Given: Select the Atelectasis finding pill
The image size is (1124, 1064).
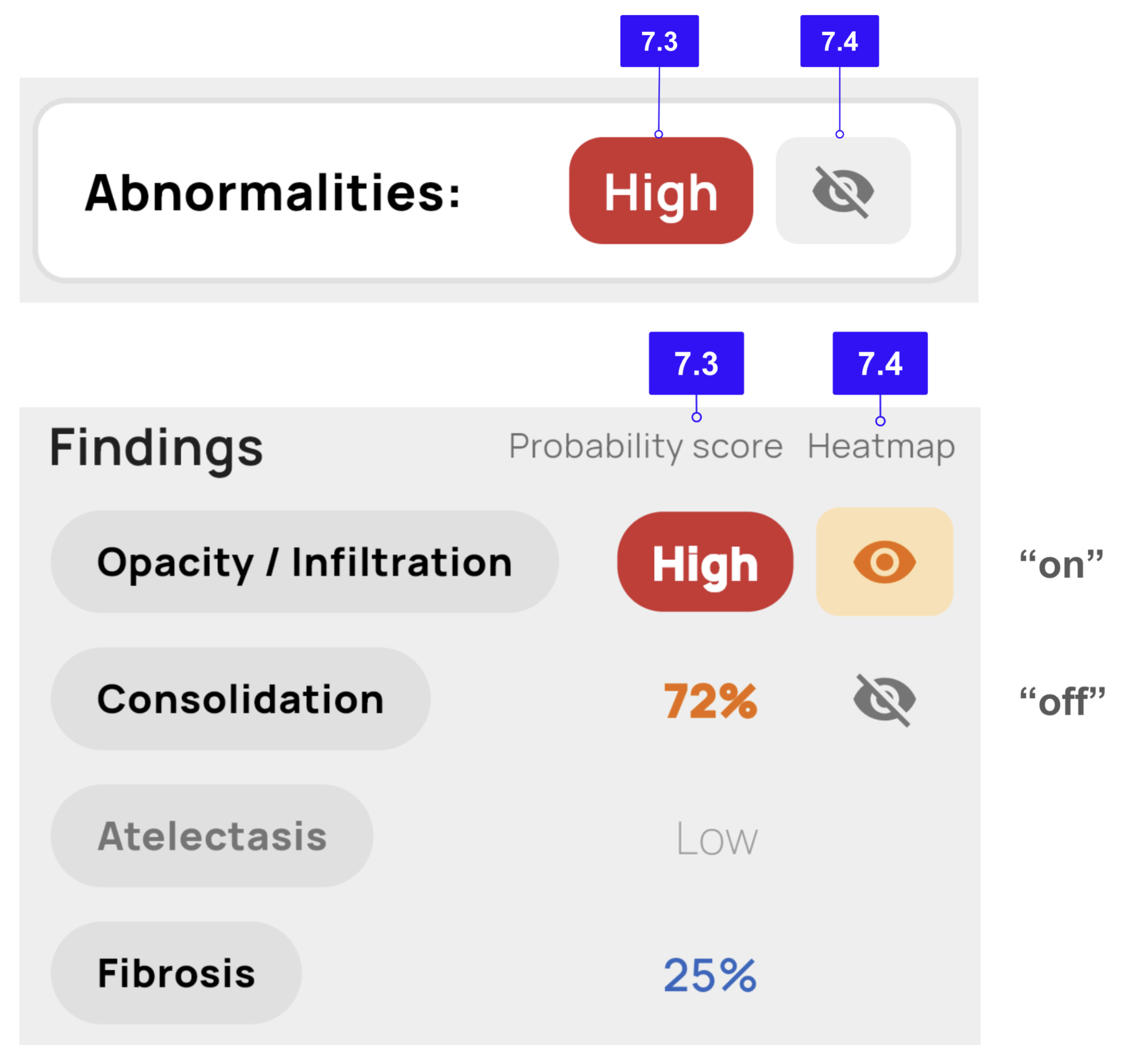Looking at the screenshot, I should coord(212,836).
